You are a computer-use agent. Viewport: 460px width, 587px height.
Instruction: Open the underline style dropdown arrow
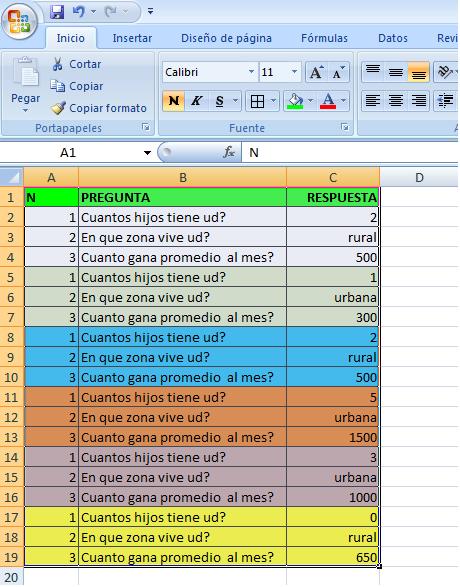[235, 101]
